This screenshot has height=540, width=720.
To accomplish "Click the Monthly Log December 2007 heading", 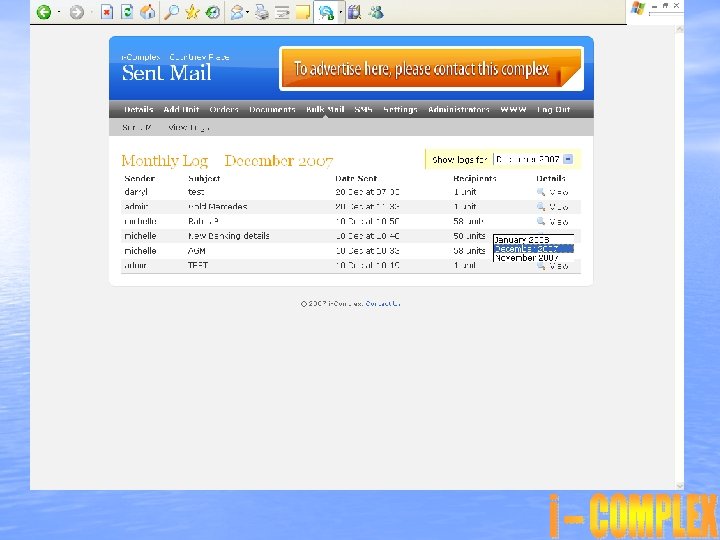I will click(227, 160).
